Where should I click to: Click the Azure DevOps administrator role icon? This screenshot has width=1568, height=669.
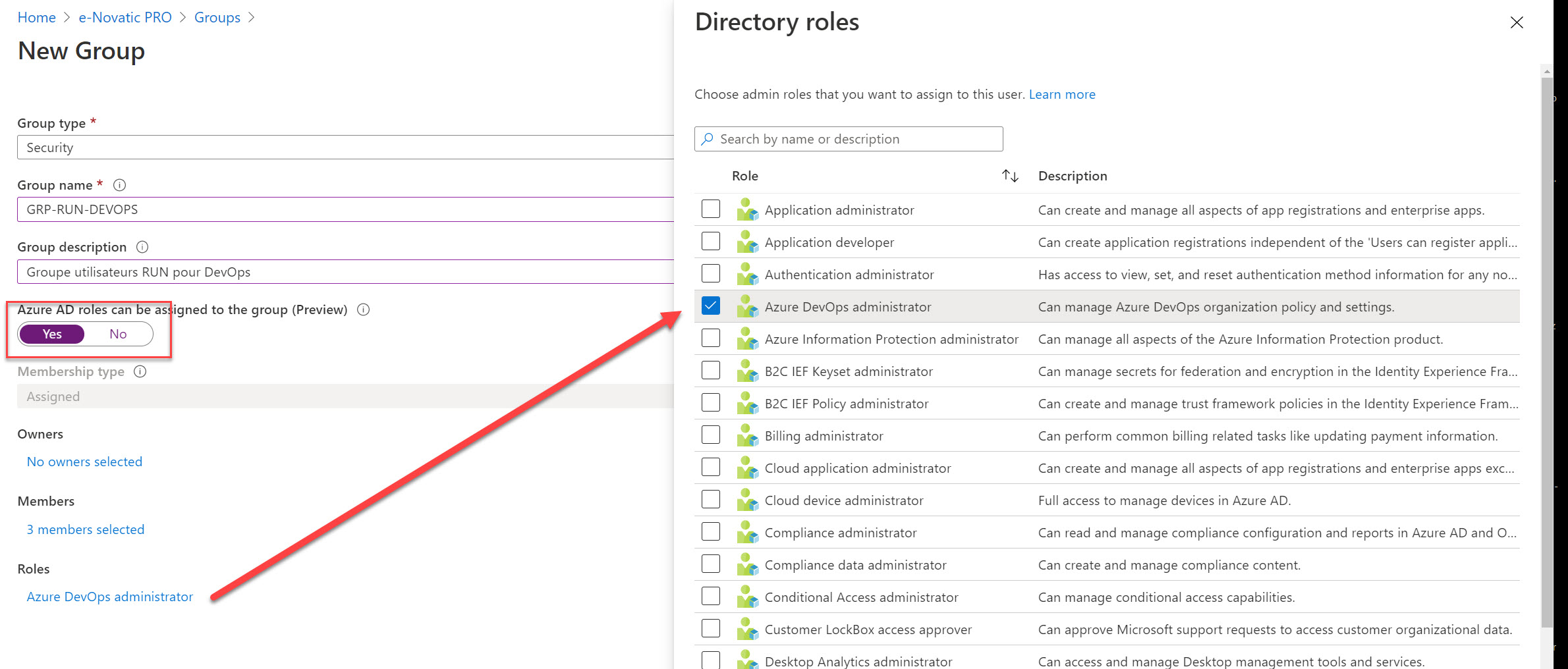click(x=747, y=306)
